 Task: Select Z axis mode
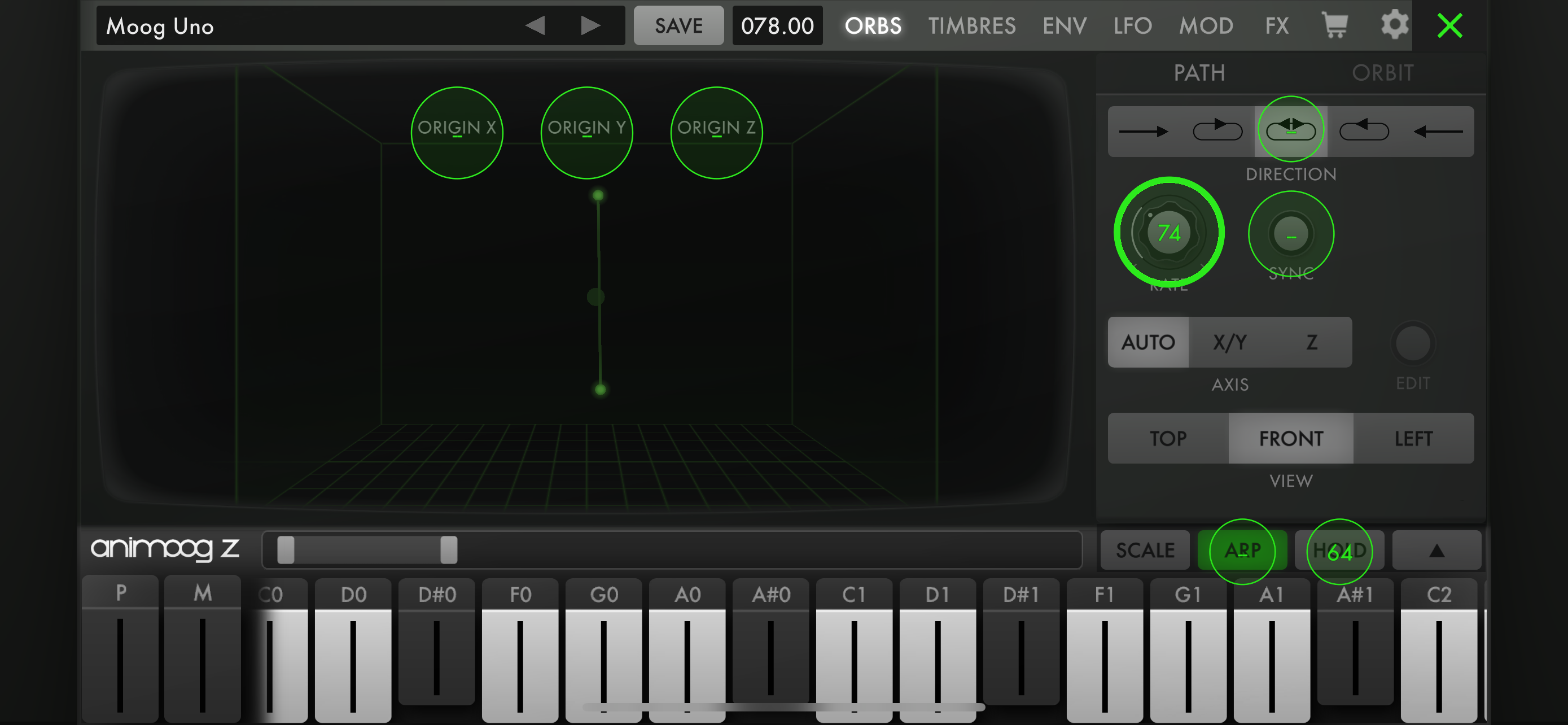pyautogui.click(x=1312, y=342)
